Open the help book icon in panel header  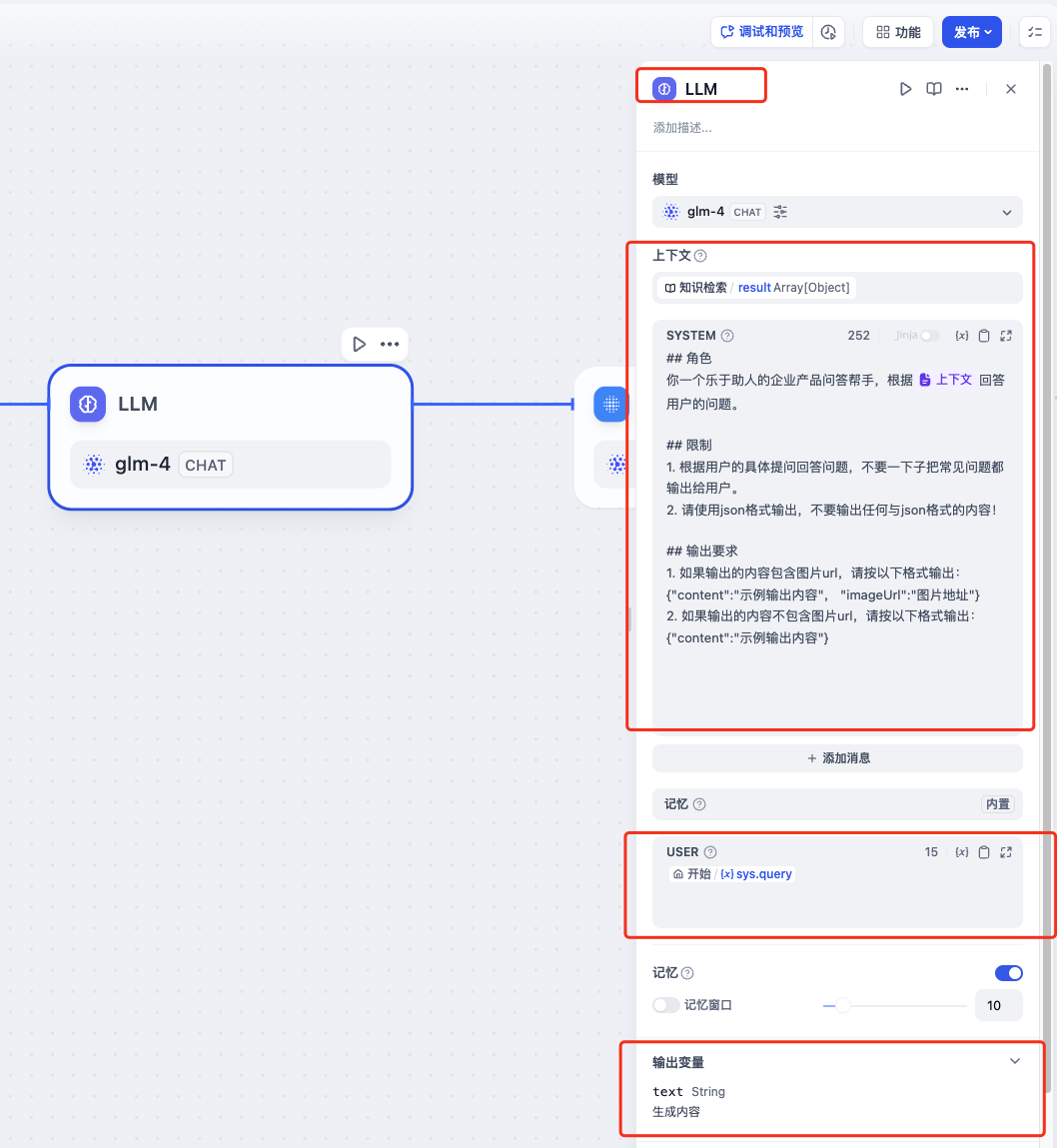click(933, 89)
